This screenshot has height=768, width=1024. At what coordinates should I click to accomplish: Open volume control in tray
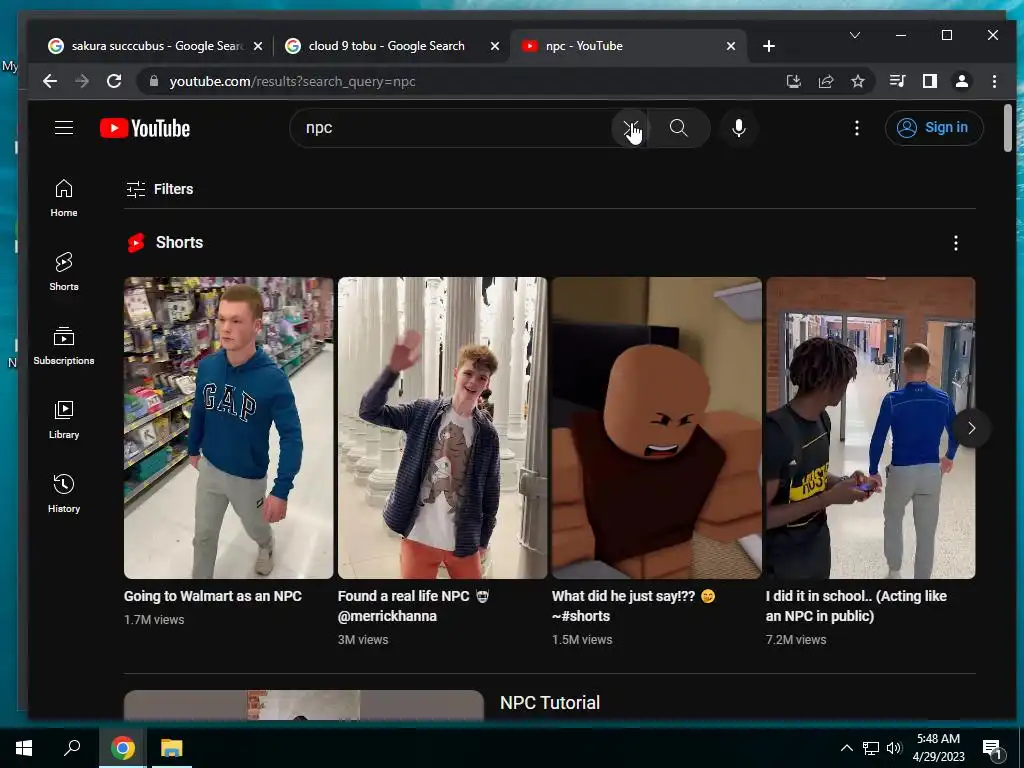coord(895,748)
